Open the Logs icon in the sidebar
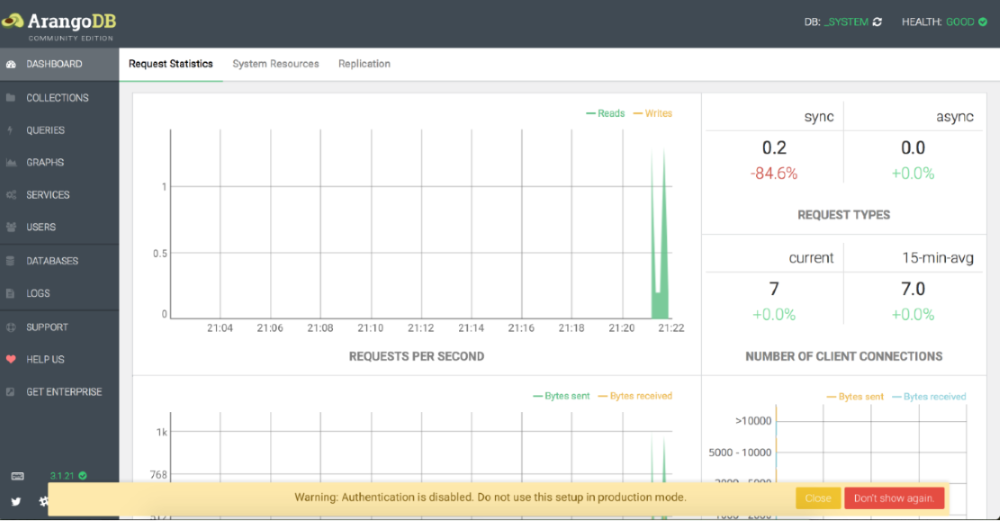The width and height of the screenshot is (1000, 521). click(10, 294)
